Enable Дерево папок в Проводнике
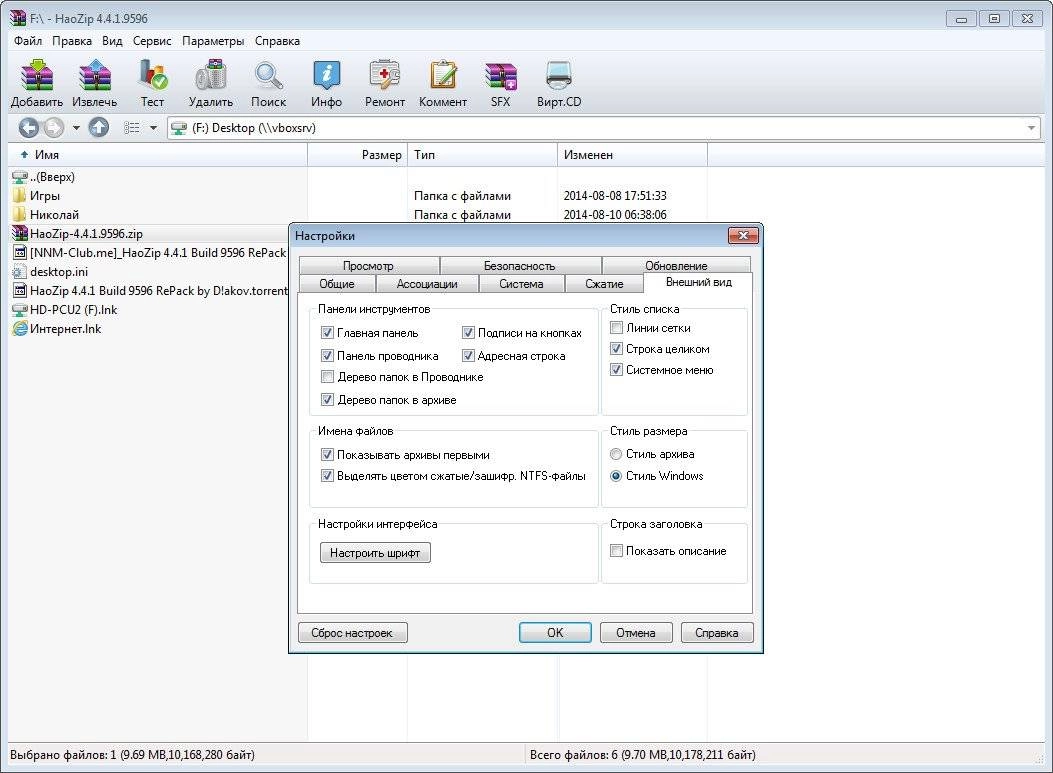The width and height of the screenshot is (1053, 773). click(x=327, y=377)
